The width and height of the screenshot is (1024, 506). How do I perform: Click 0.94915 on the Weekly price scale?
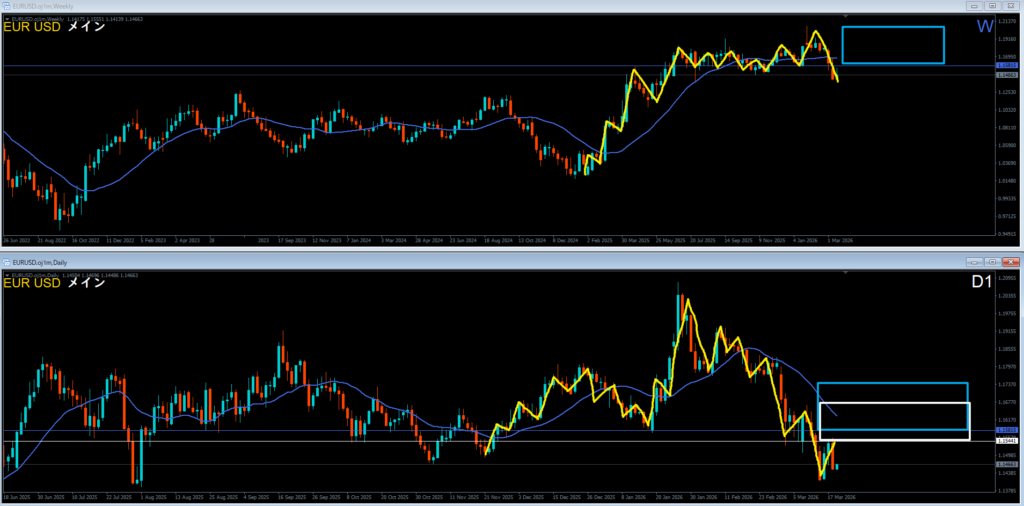click(x=1007, y=234)
